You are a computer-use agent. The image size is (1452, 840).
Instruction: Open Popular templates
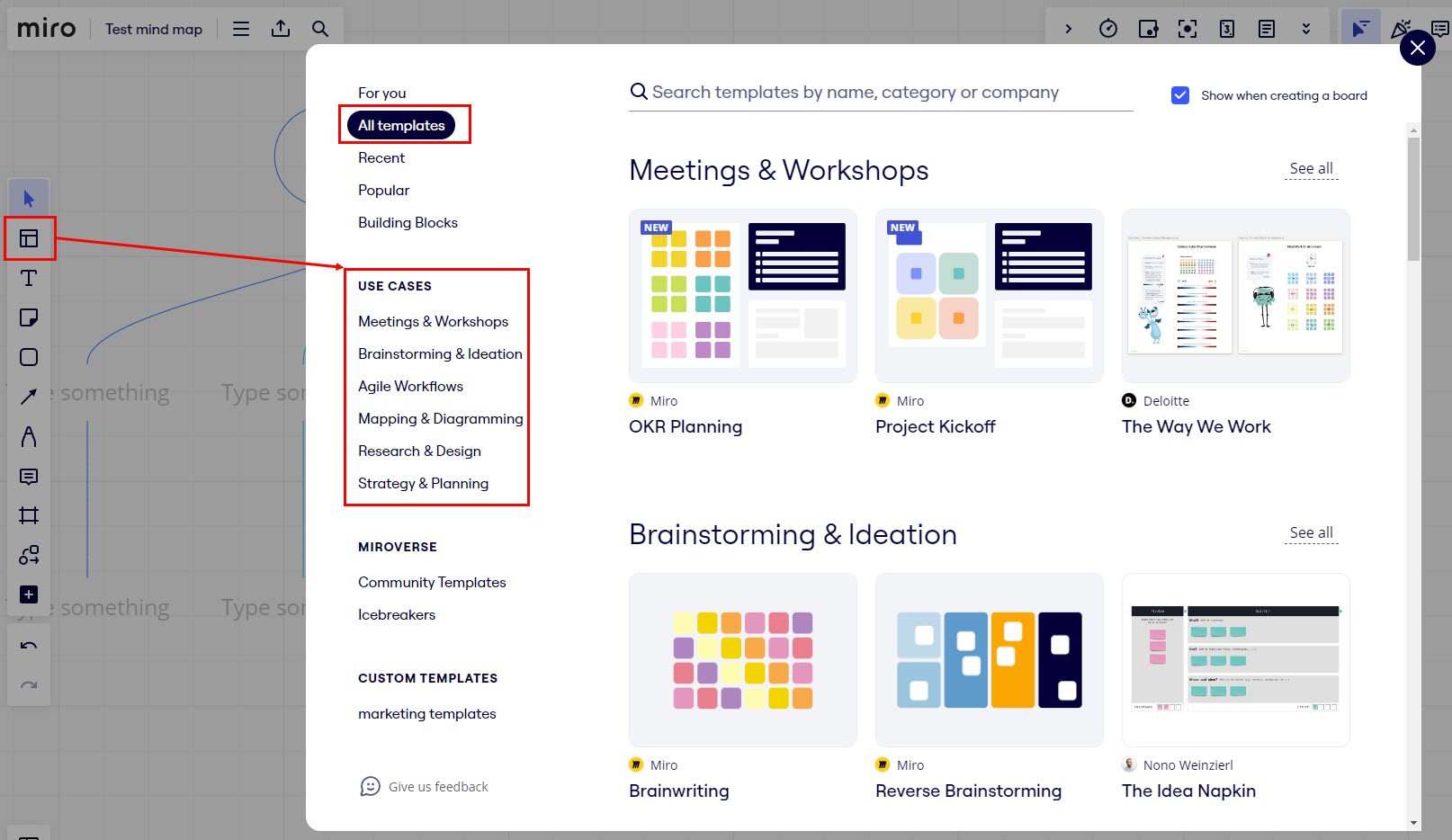pyautogui.click(x=383, y=190)
